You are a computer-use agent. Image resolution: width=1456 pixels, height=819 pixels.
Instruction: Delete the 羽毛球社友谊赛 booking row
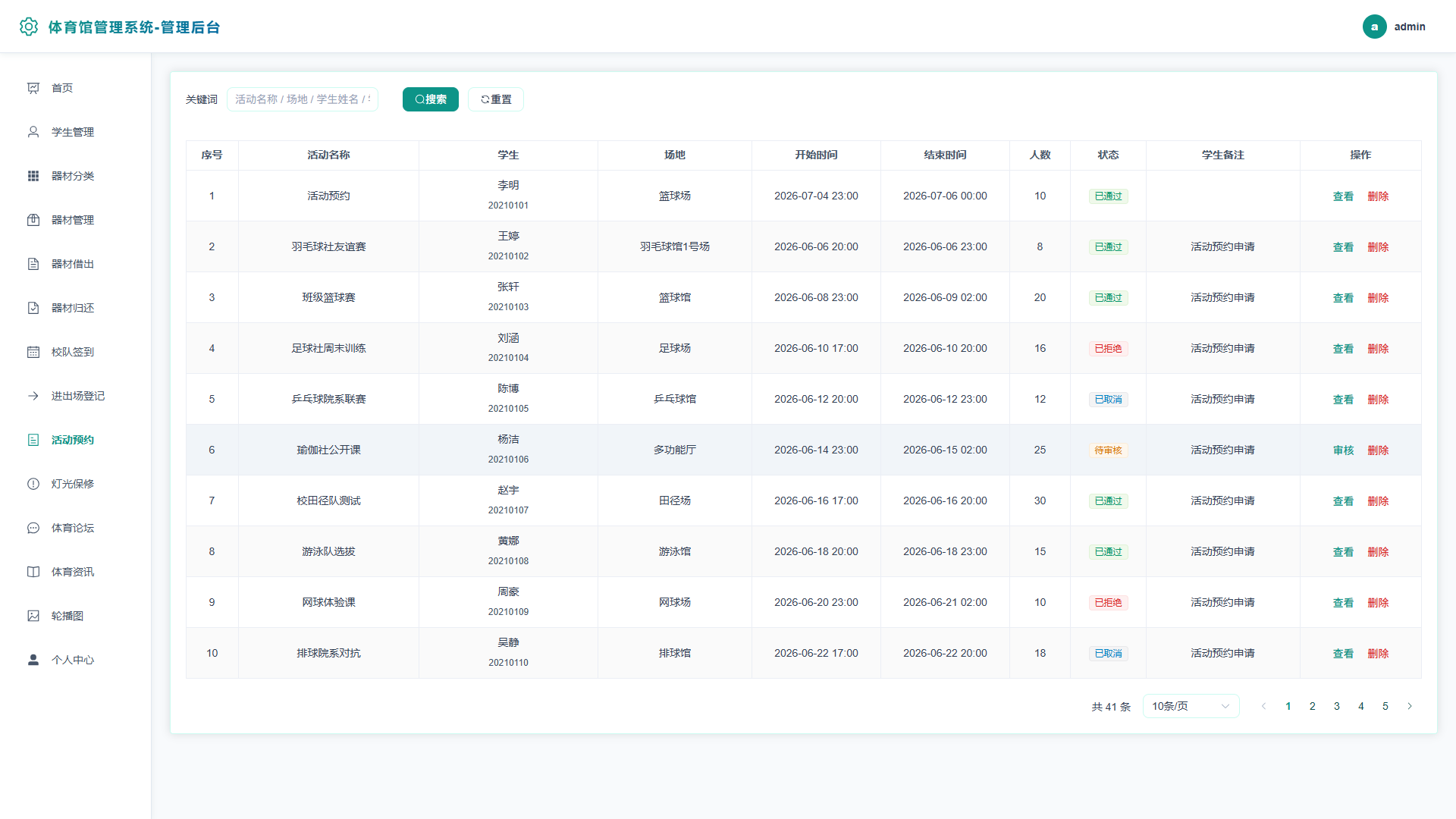click(1378, 247)
